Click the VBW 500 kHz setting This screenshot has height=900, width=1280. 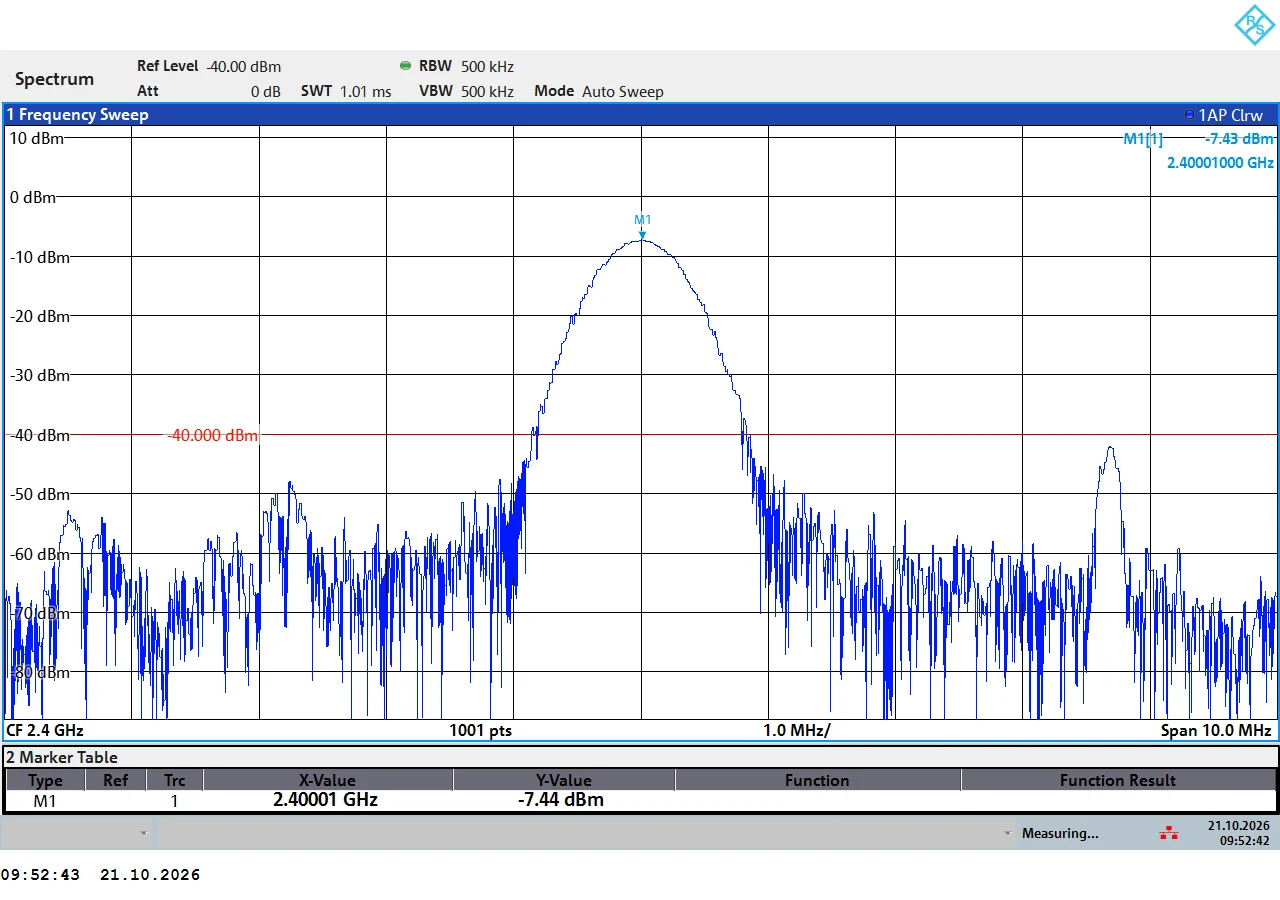[466, 91]
